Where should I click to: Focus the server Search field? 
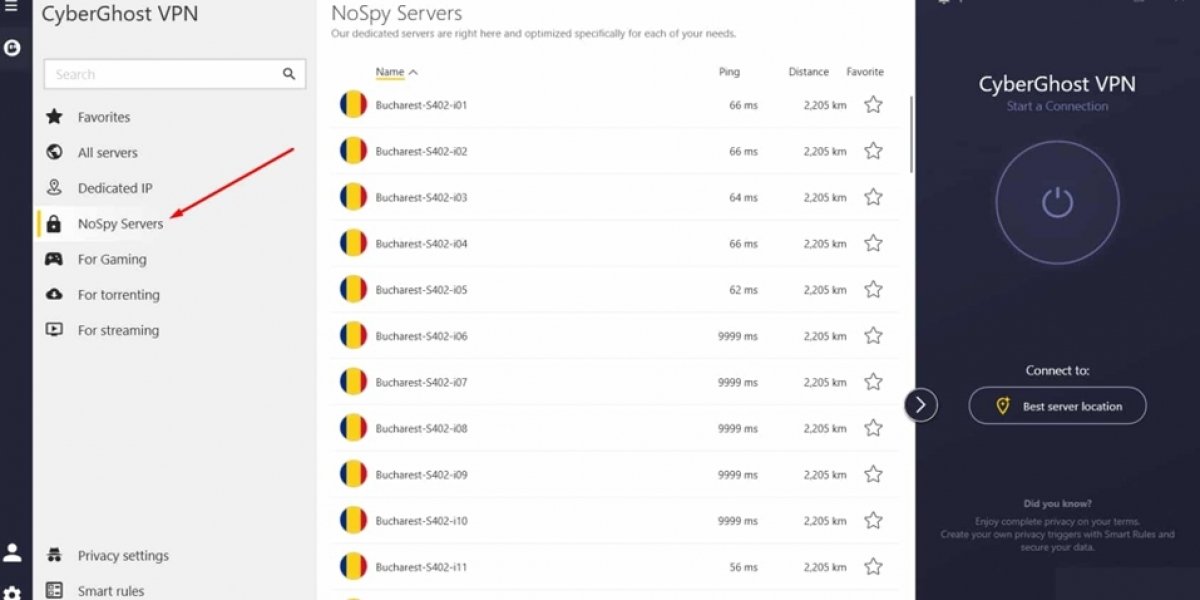click(x=175, y=74)
